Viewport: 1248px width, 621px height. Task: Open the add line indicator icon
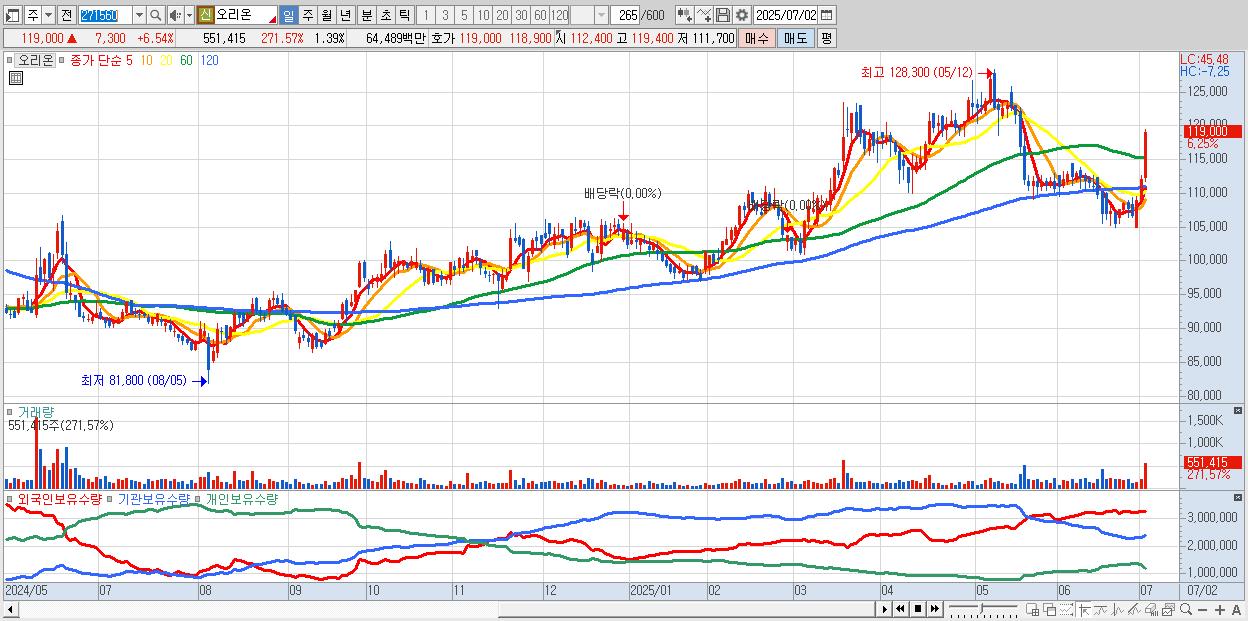tap(703, 15)
